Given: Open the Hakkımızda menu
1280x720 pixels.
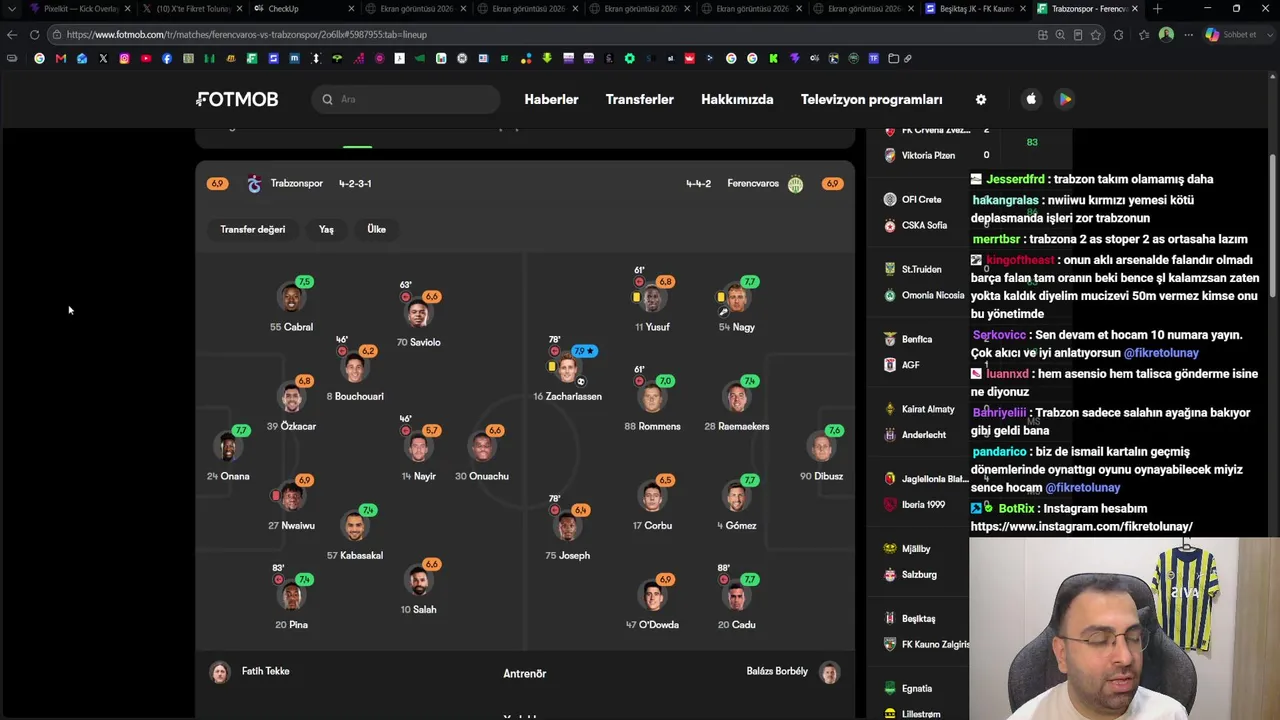Looking at the screenshot, I should pyautogui.click(x=737, y=99).
